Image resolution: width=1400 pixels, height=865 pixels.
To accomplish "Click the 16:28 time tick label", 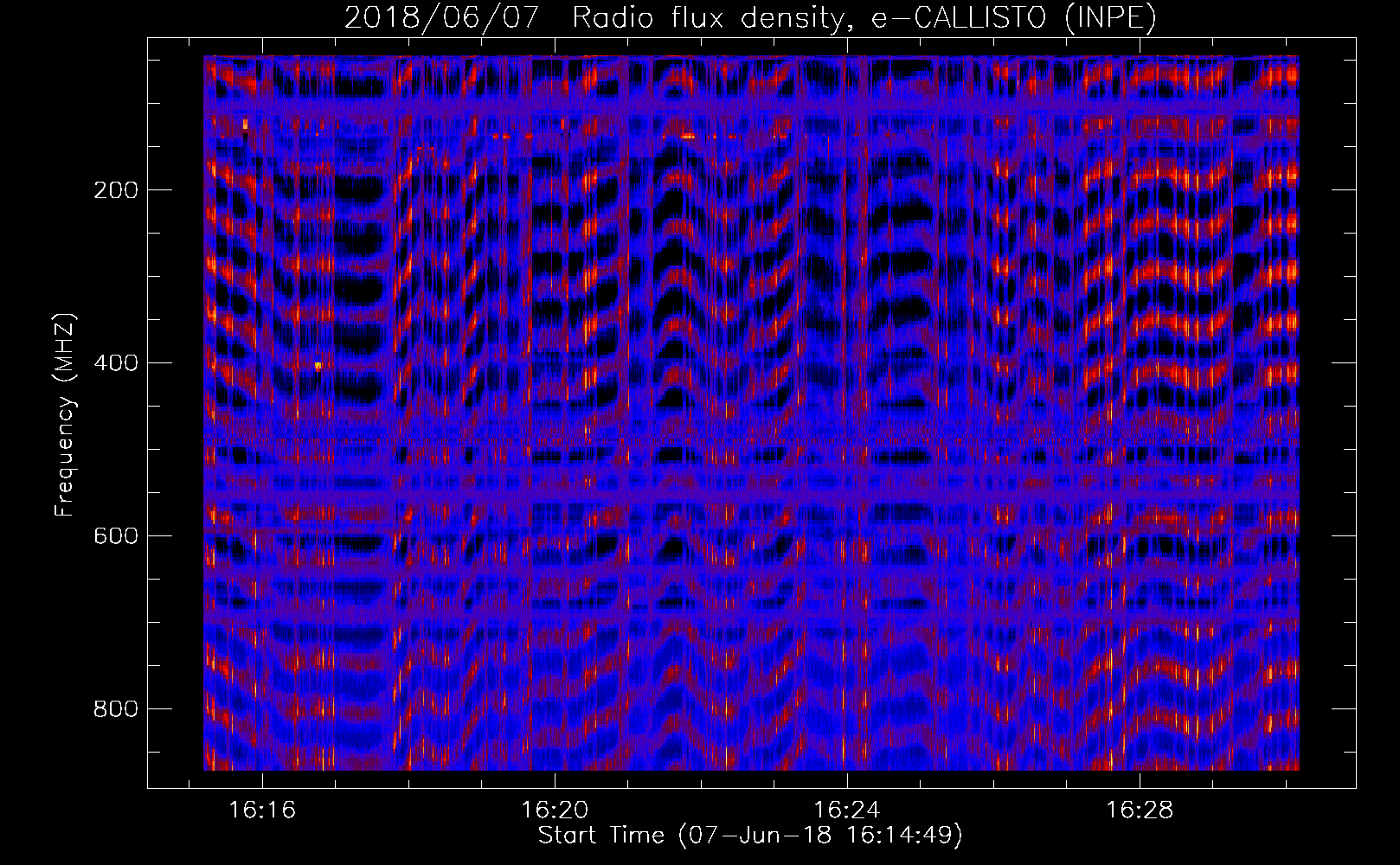I will [x=1140, y=811].
